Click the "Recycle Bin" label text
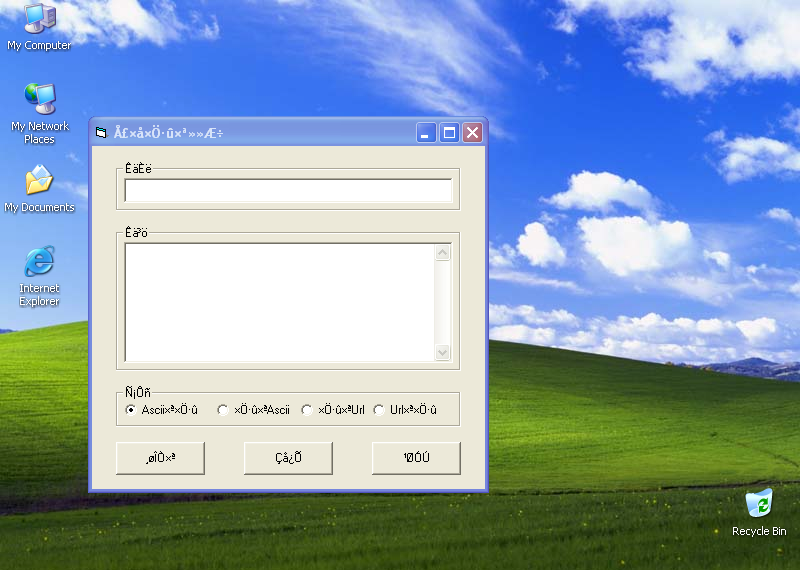This screenshot has height=570, width=800. point(759,531)
